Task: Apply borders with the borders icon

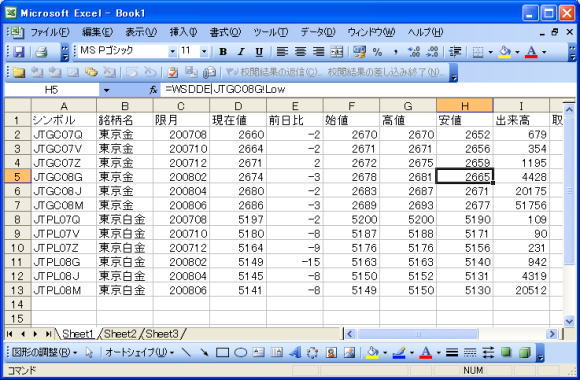Action: tap(478, 52)
